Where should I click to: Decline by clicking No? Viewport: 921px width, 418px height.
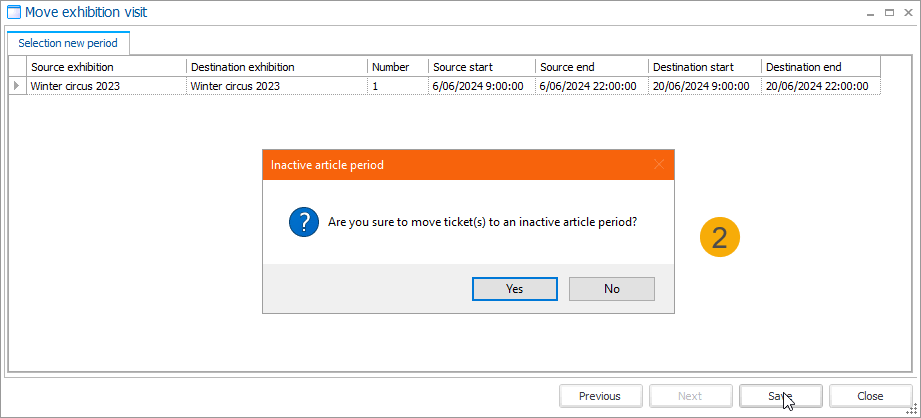[x=611, y=288]
